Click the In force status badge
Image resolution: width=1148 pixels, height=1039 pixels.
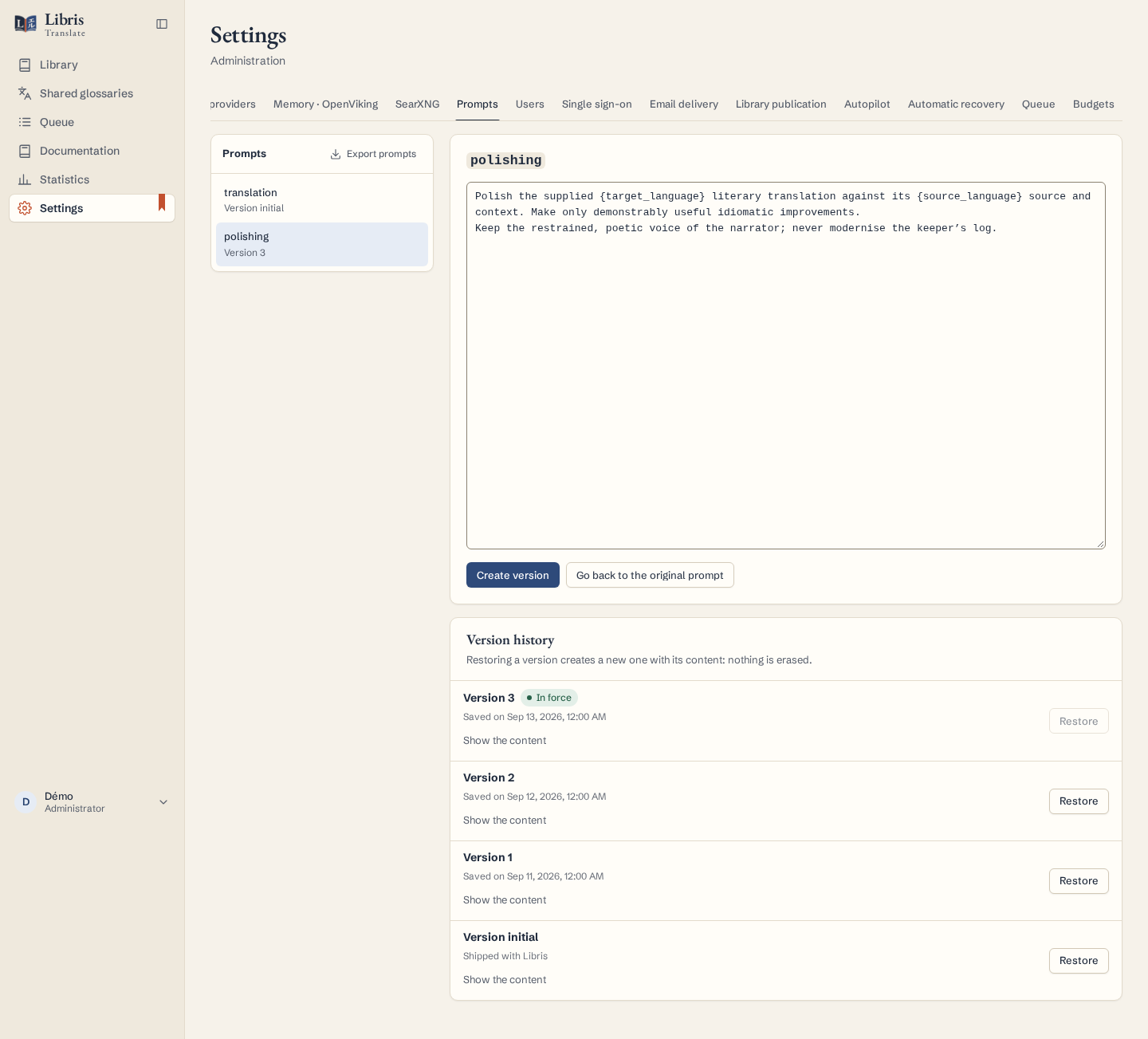549,698
